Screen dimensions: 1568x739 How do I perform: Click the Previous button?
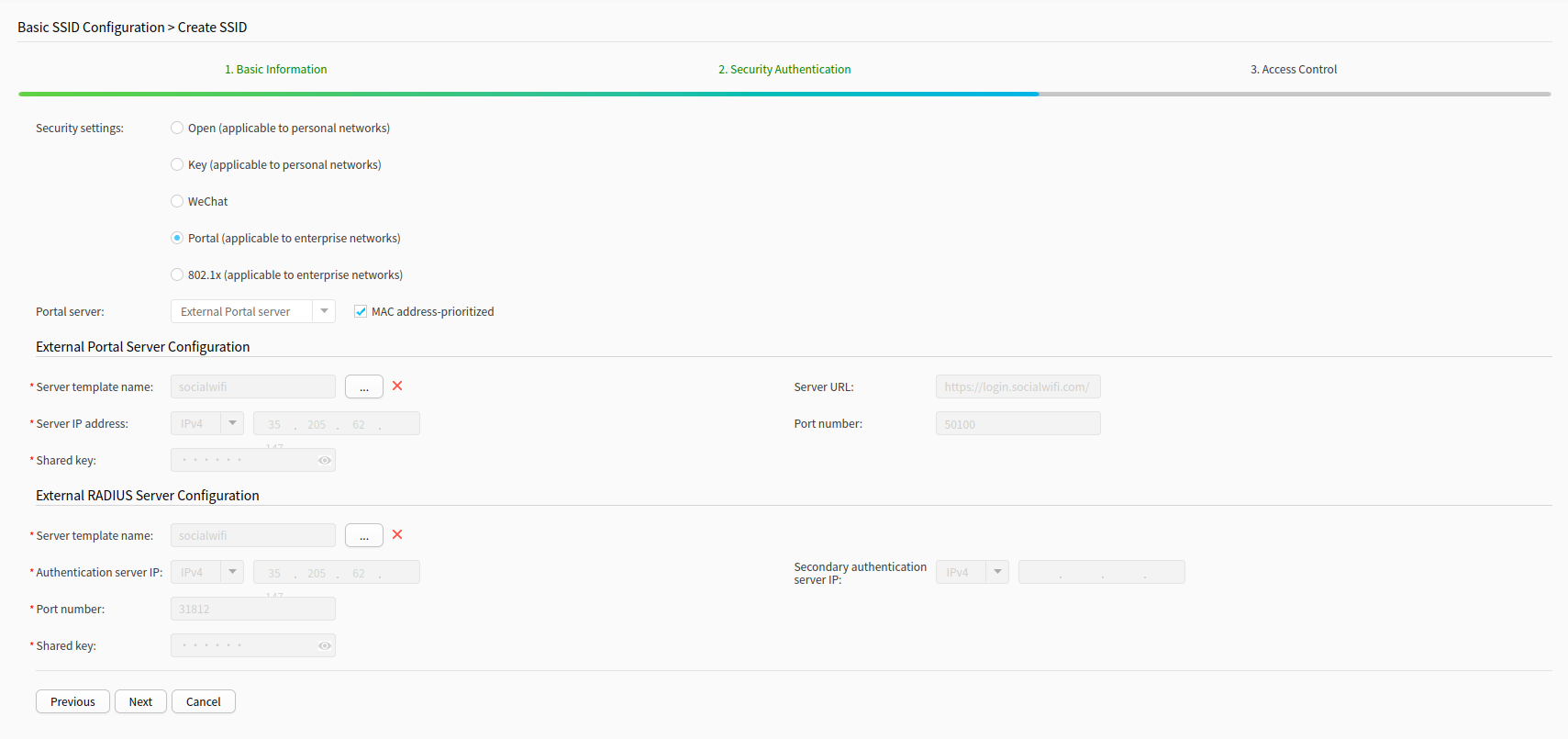(72, 702)
